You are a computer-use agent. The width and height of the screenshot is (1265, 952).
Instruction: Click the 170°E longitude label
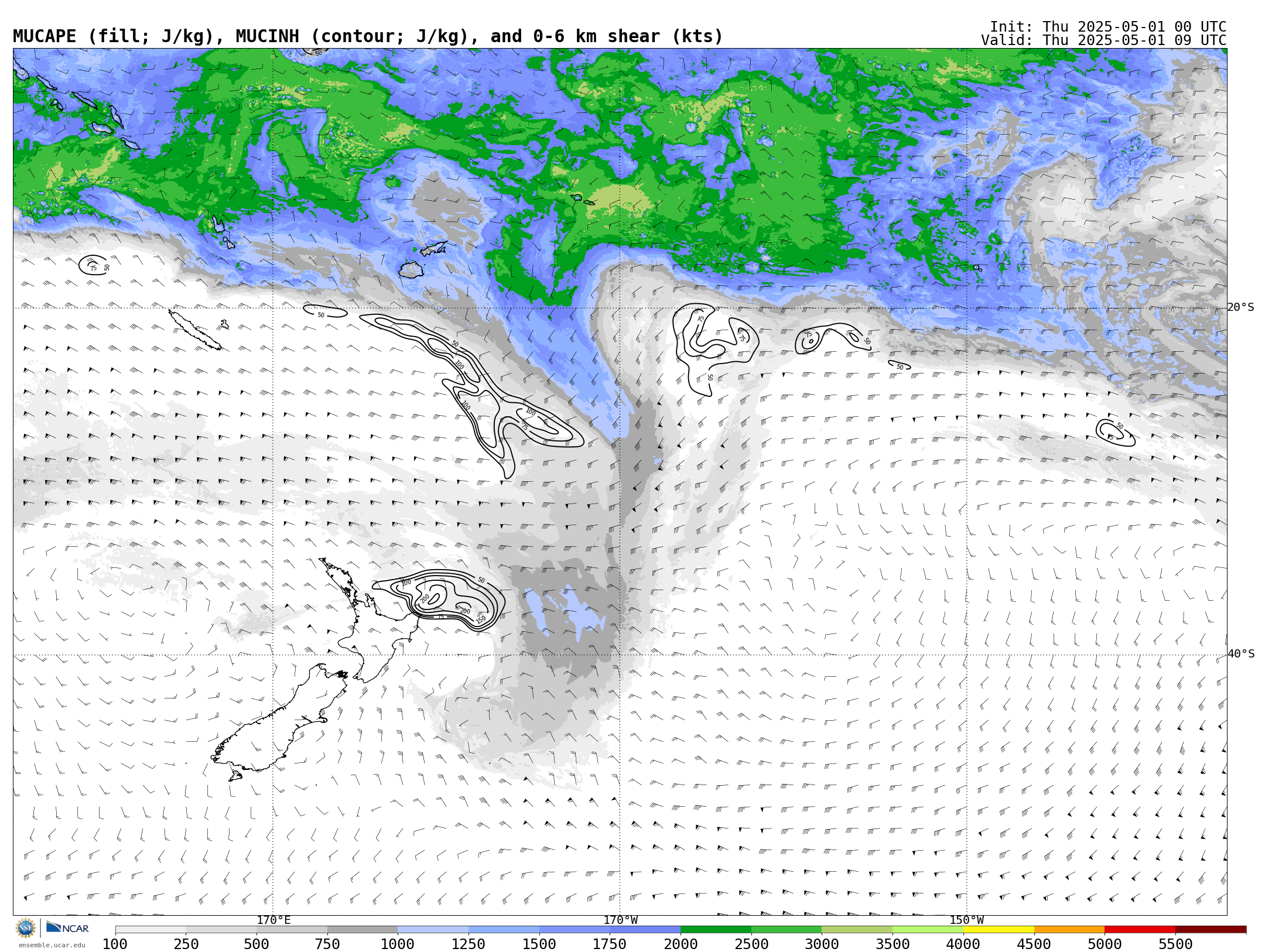click(273, 920)
